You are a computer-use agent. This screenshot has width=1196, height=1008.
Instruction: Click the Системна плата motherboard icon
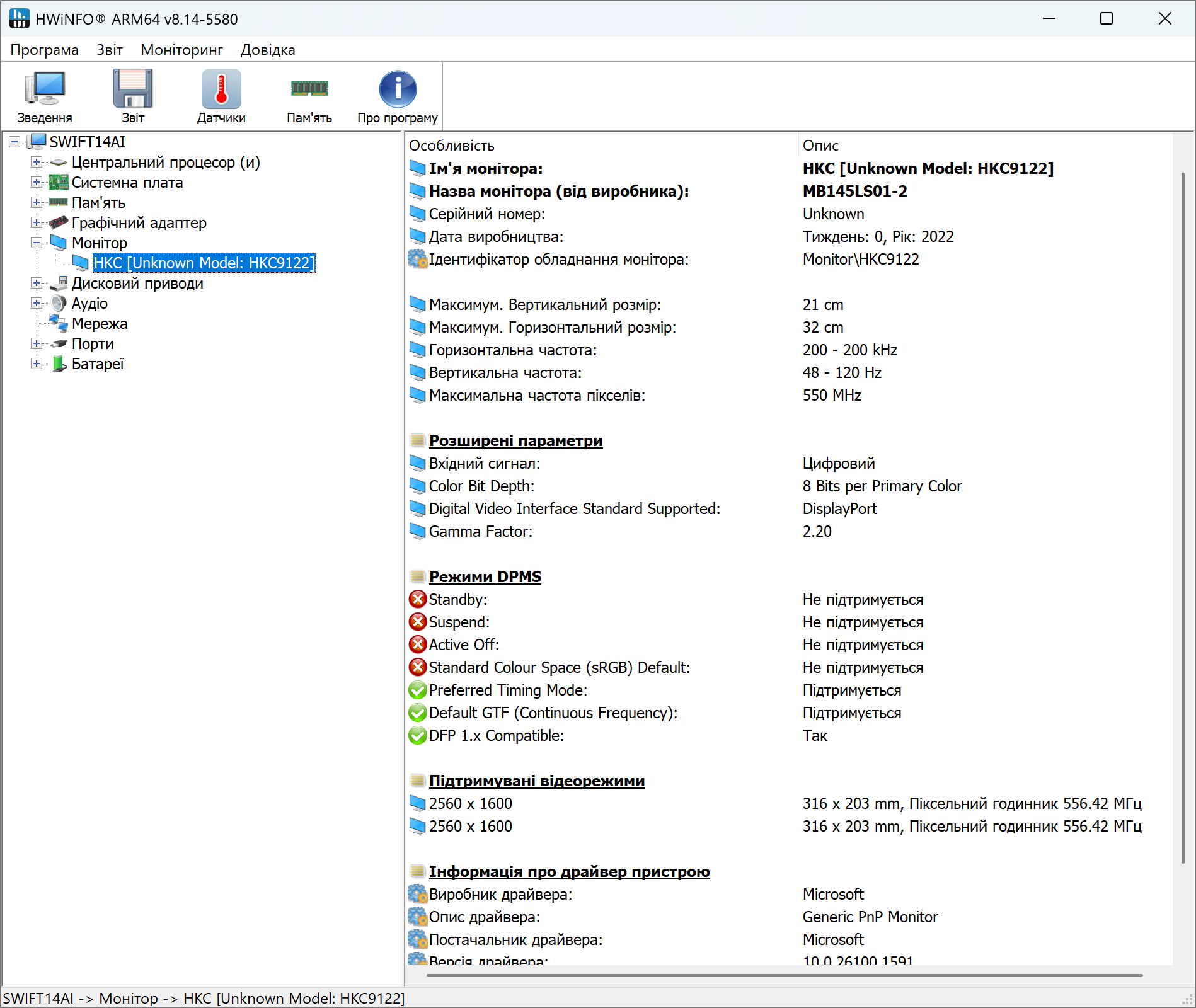coord(59,183)
